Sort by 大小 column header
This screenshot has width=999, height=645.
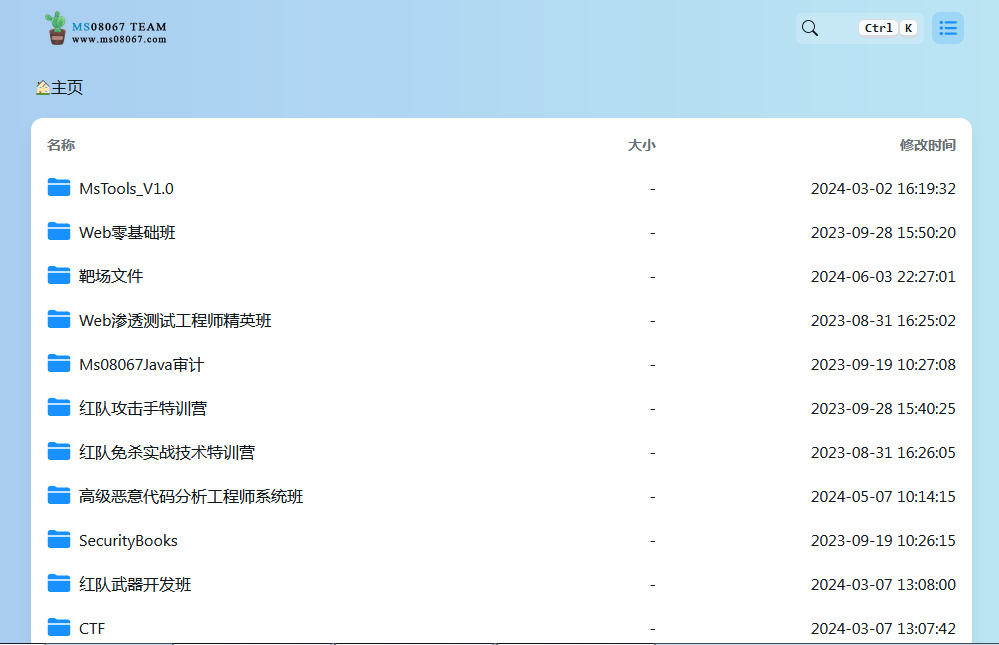pos(642,145)
